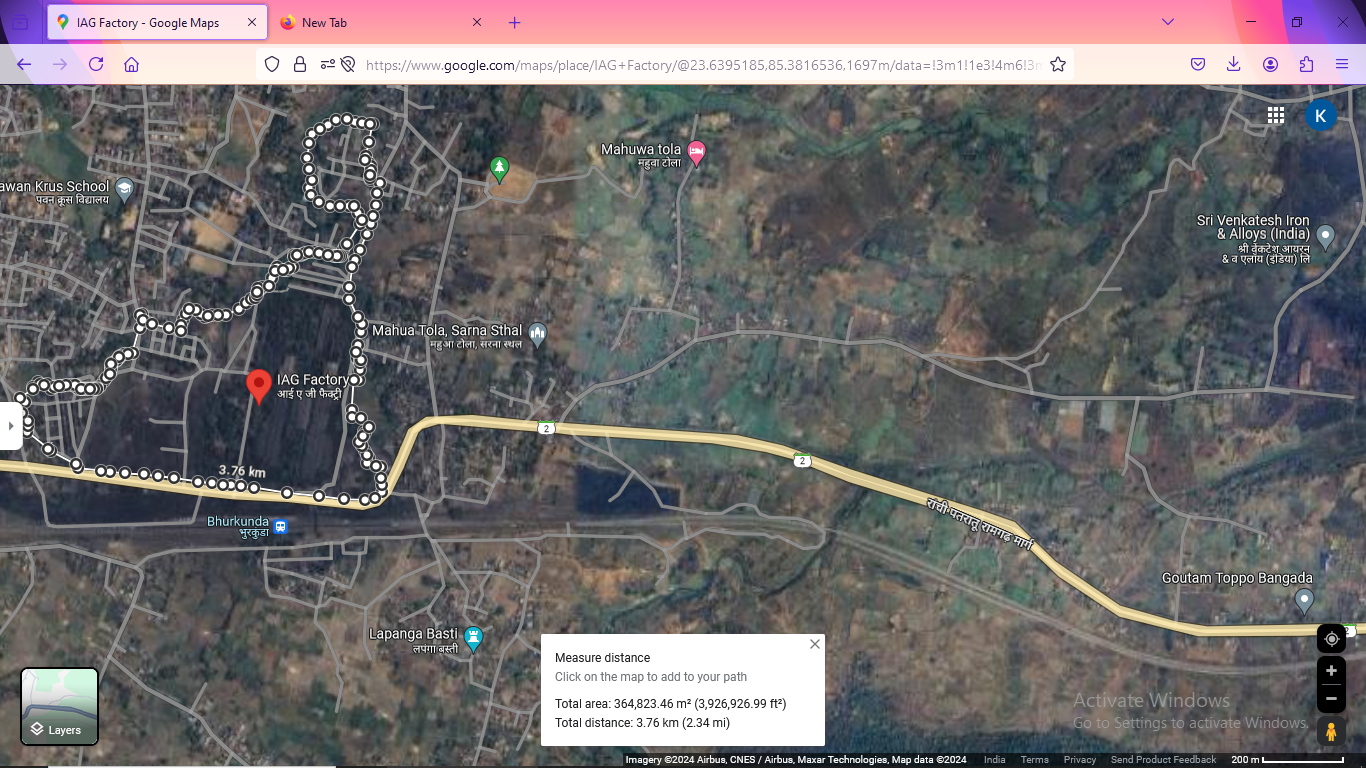Select Pawan Krus School marker
The image size is (1366, 768).
pos(124,189)
